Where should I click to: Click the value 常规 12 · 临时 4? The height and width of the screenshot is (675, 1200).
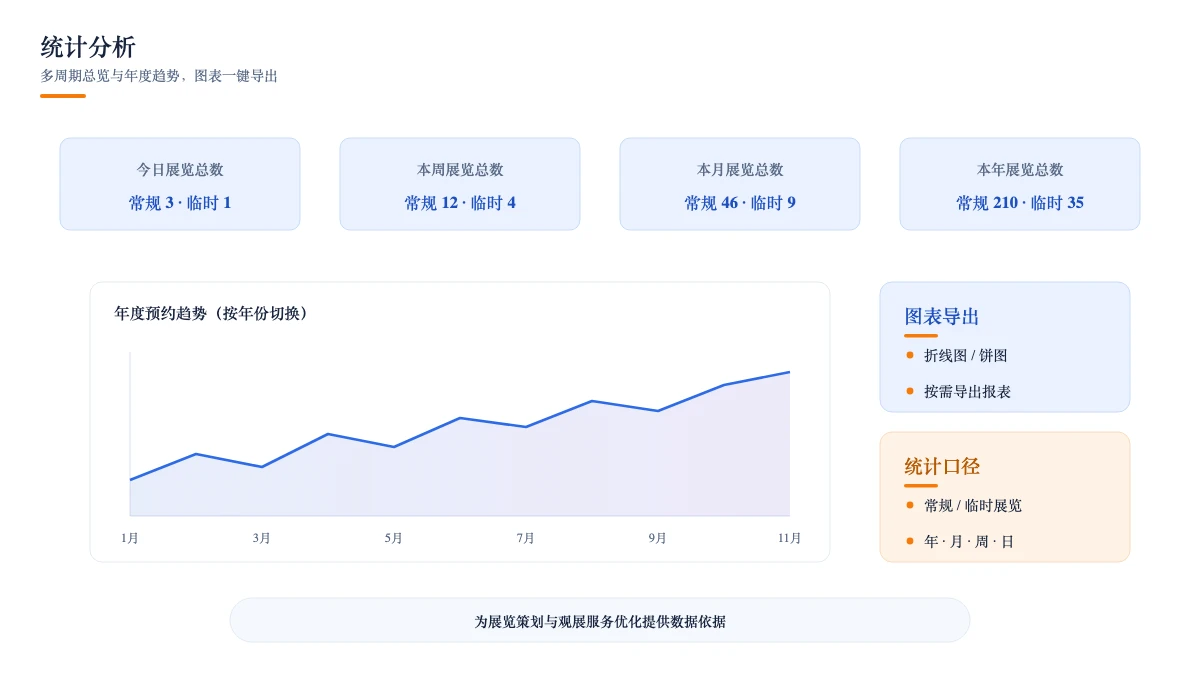click(460, 203)
